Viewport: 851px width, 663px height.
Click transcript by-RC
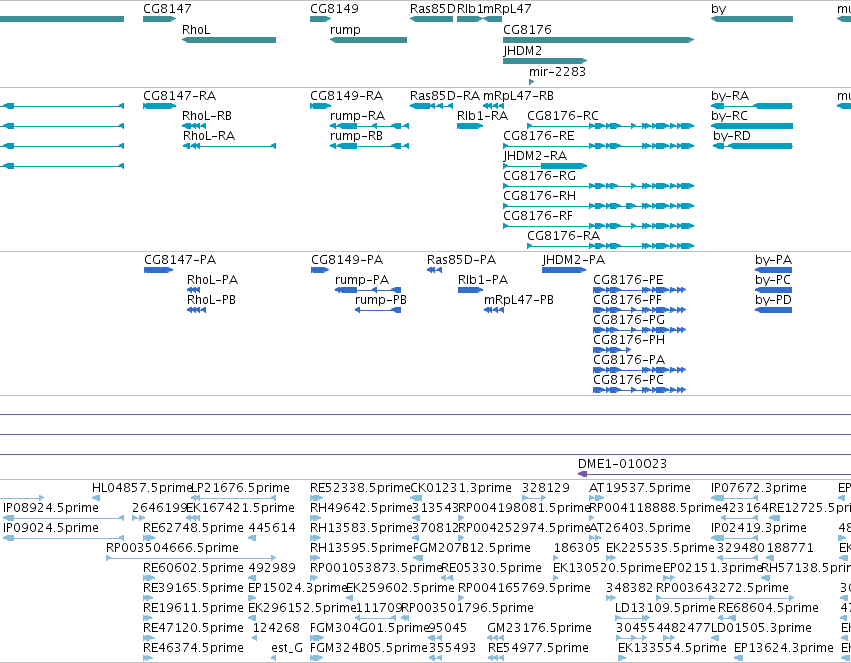pyautogui.click(x=729, y=116)
